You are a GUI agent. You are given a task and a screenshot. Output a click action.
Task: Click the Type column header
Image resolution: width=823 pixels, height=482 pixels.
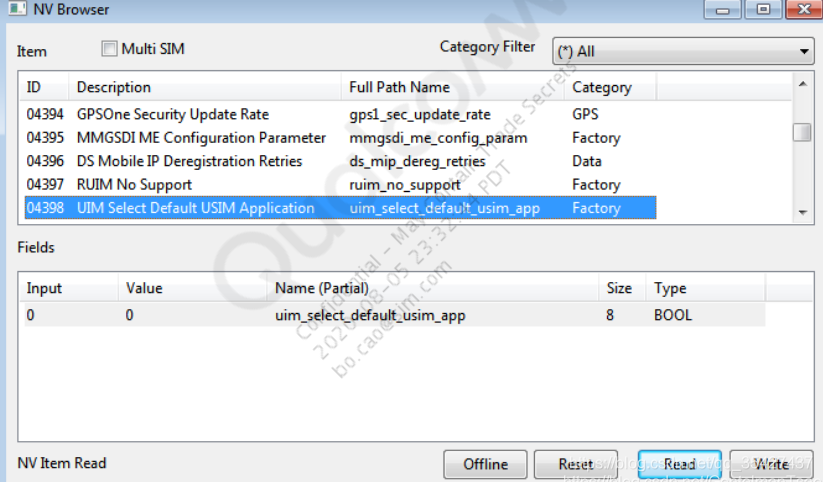[706, 288]
